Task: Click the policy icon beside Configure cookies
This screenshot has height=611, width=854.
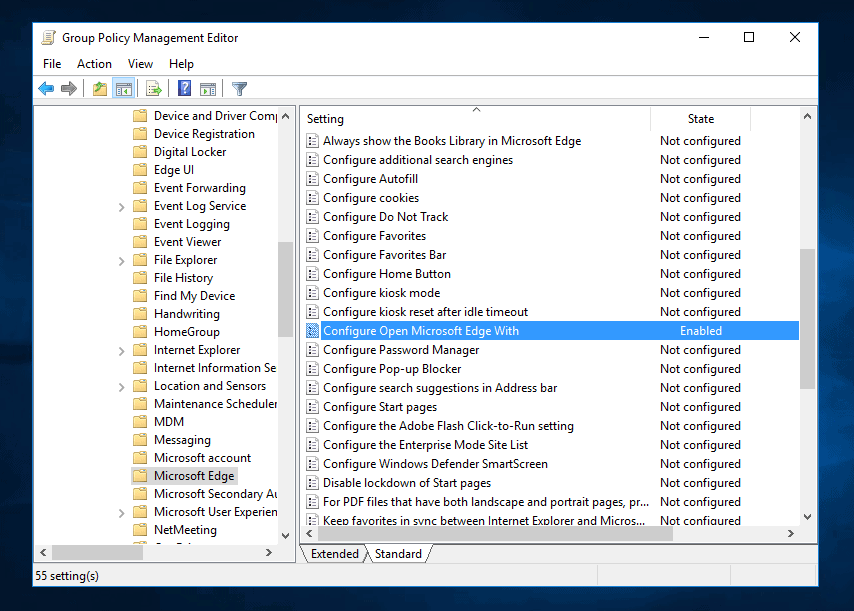Action: pyautogui.click(x=312, y=198)
